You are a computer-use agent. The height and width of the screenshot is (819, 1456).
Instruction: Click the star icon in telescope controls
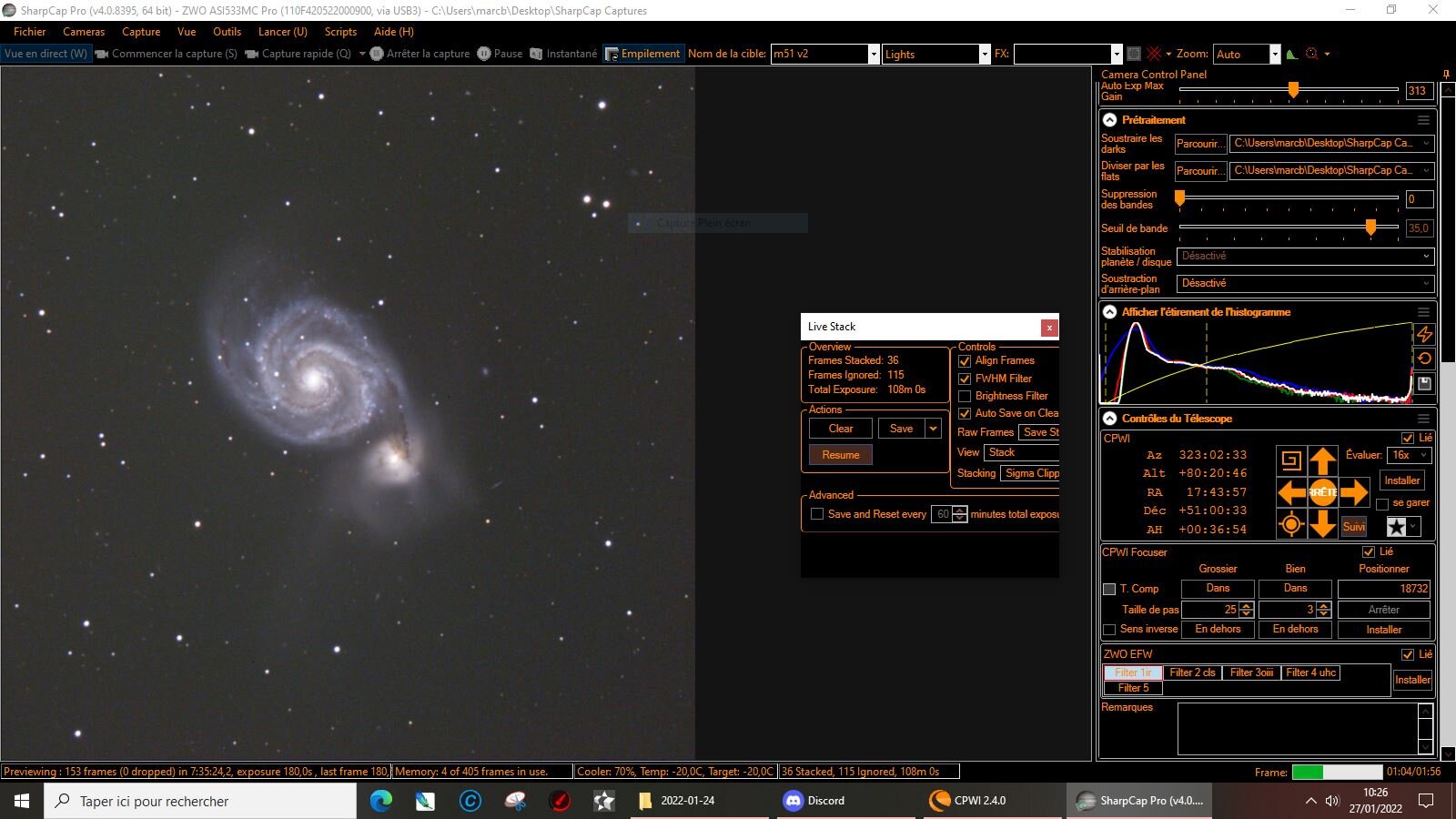tap(1397, 527)
